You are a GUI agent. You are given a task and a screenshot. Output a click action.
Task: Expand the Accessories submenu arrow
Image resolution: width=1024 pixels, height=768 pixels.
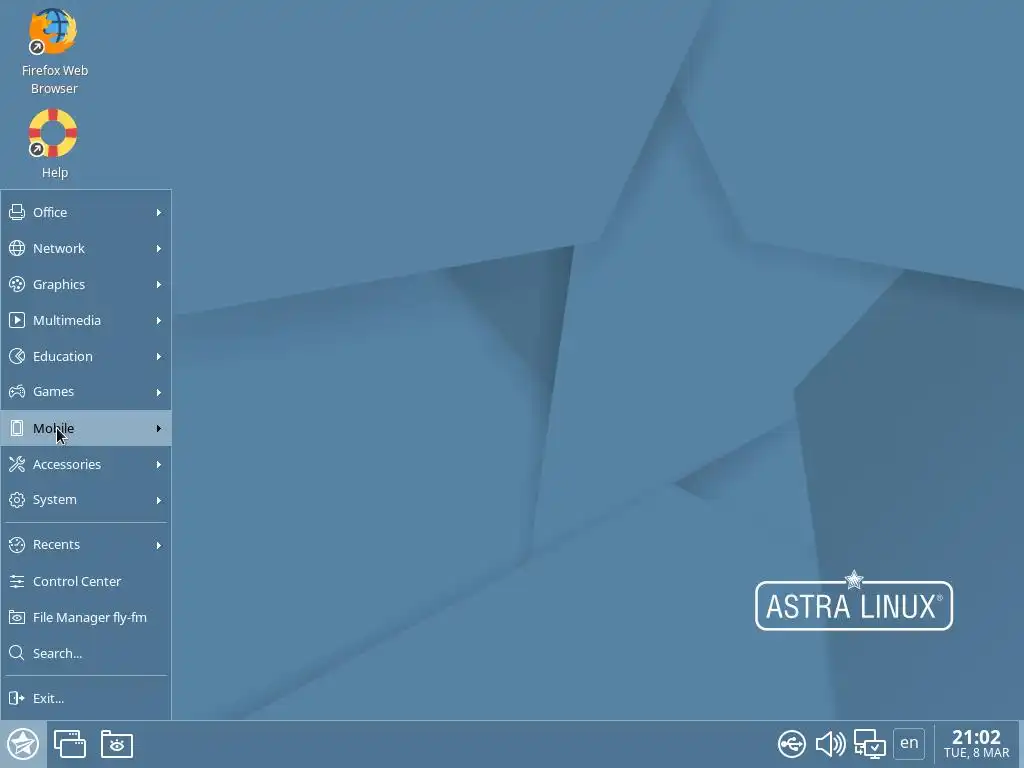pyautogui.click(x=159, y=464)
